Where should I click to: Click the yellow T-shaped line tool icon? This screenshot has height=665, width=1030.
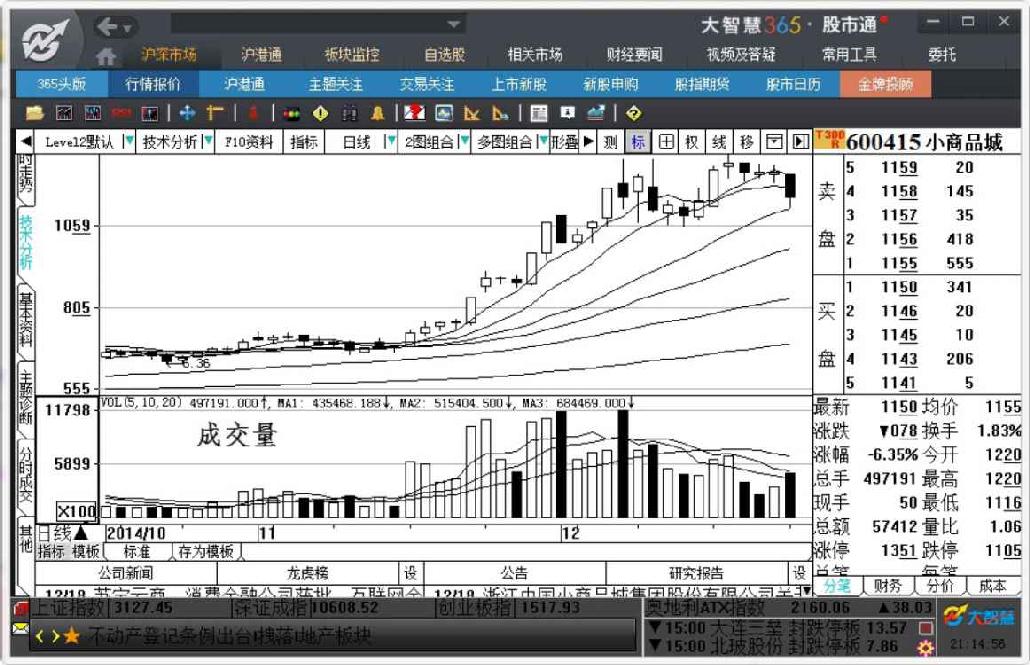(x=215, y=114)
